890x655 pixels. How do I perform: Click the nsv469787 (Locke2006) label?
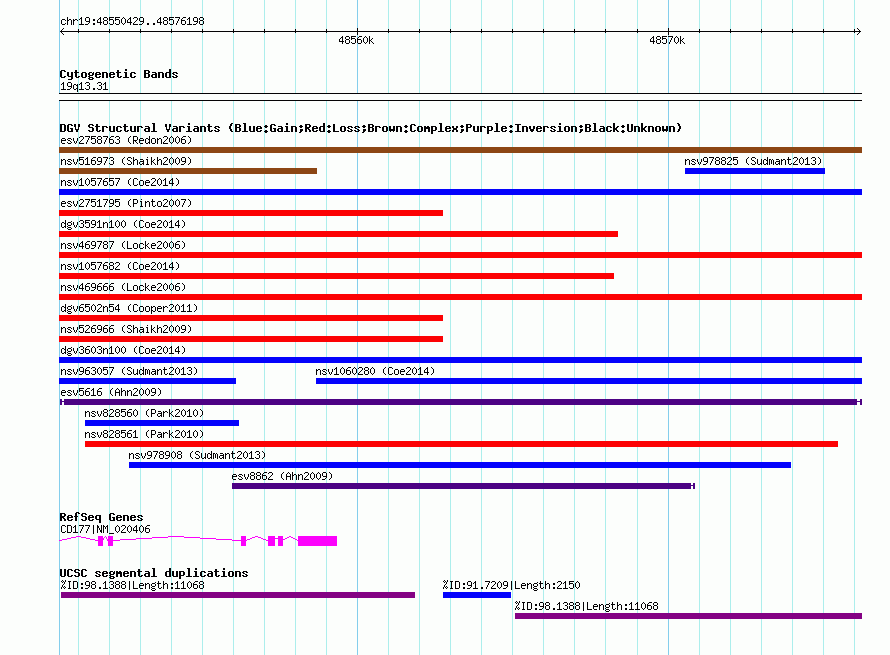pyautogui.click(x=123, y=245)
